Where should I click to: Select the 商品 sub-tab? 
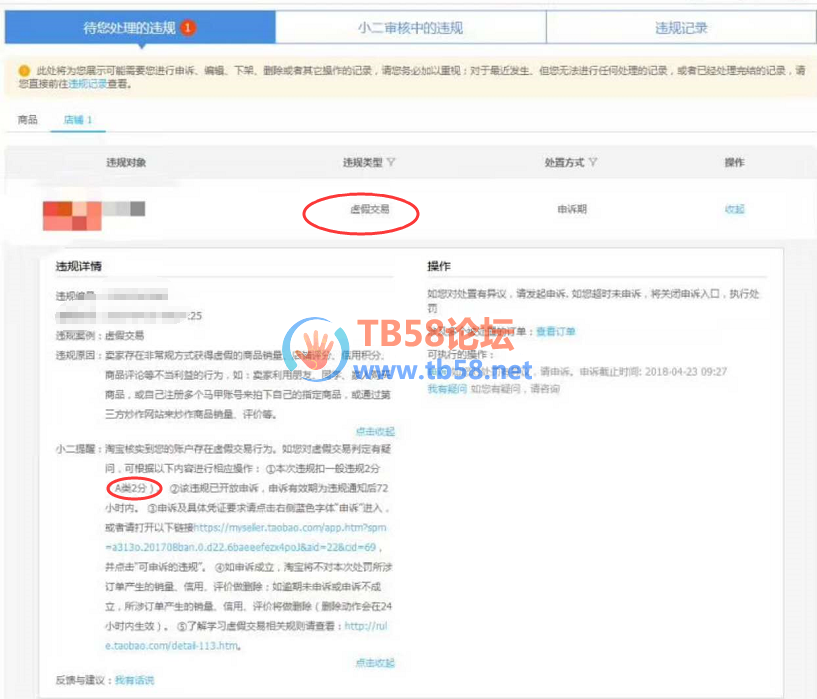[x=28, y=120]
